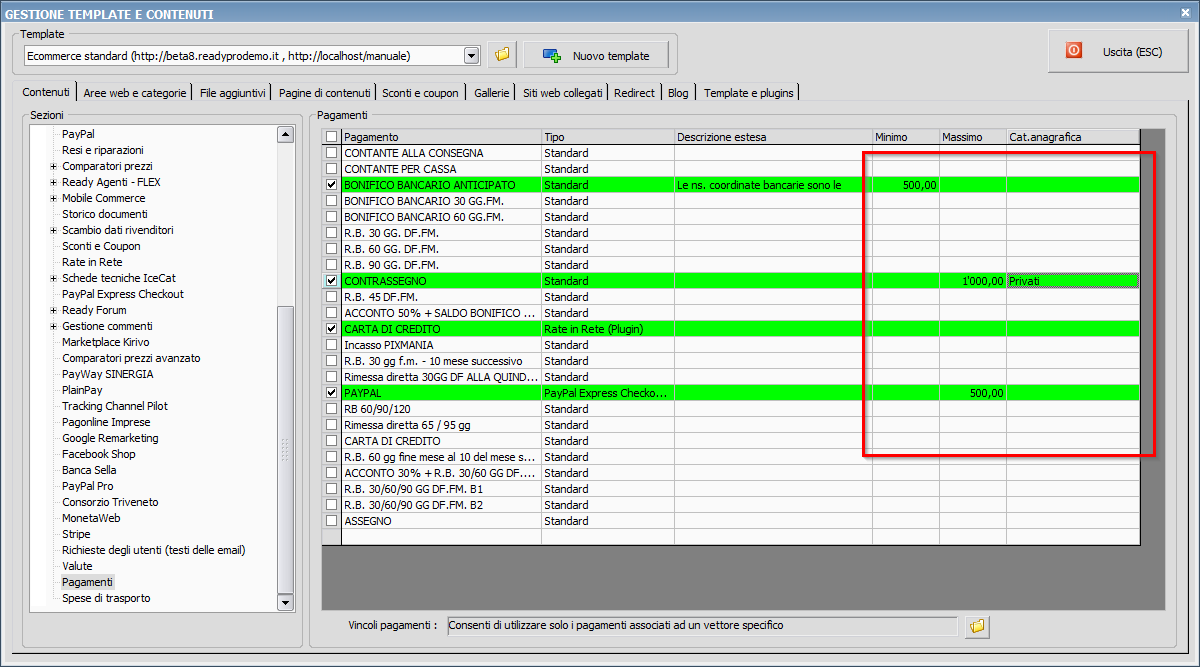Click the Massimo column header
The width and height of the screenshot is (1200, 667).
point(973,137)
